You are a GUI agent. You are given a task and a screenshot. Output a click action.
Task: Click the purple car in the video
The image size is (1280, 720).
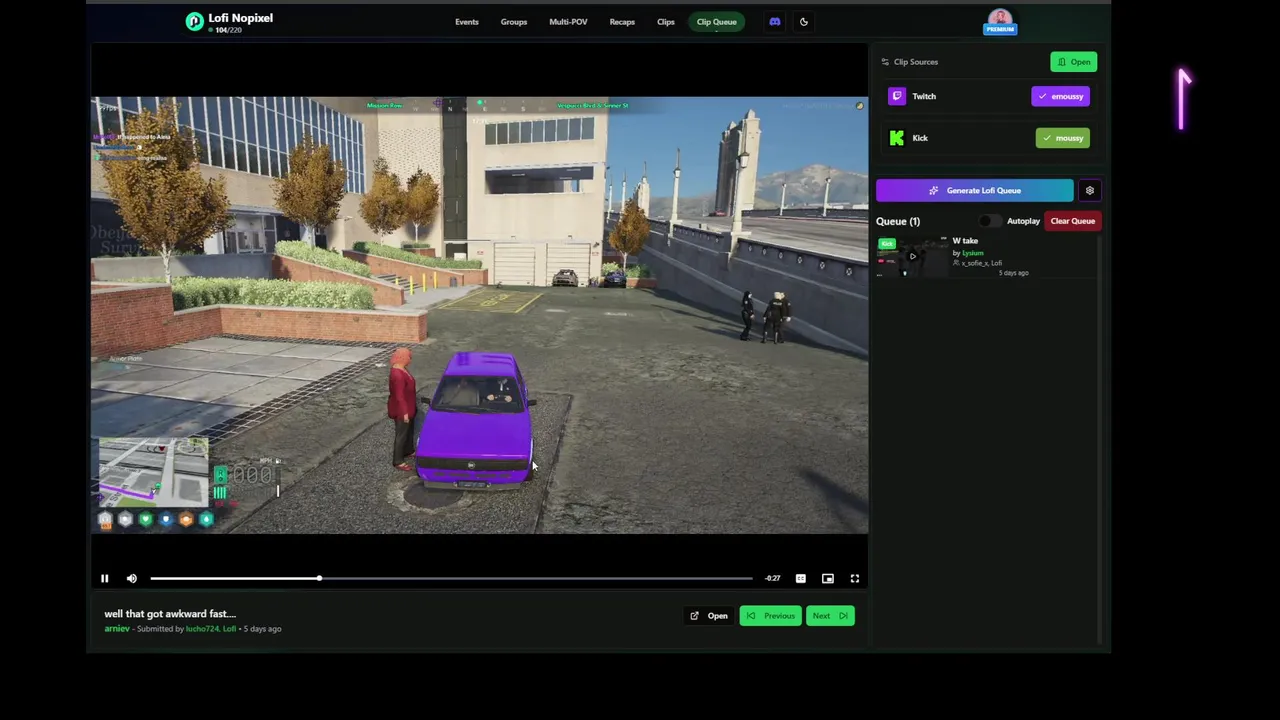point(475,420)
